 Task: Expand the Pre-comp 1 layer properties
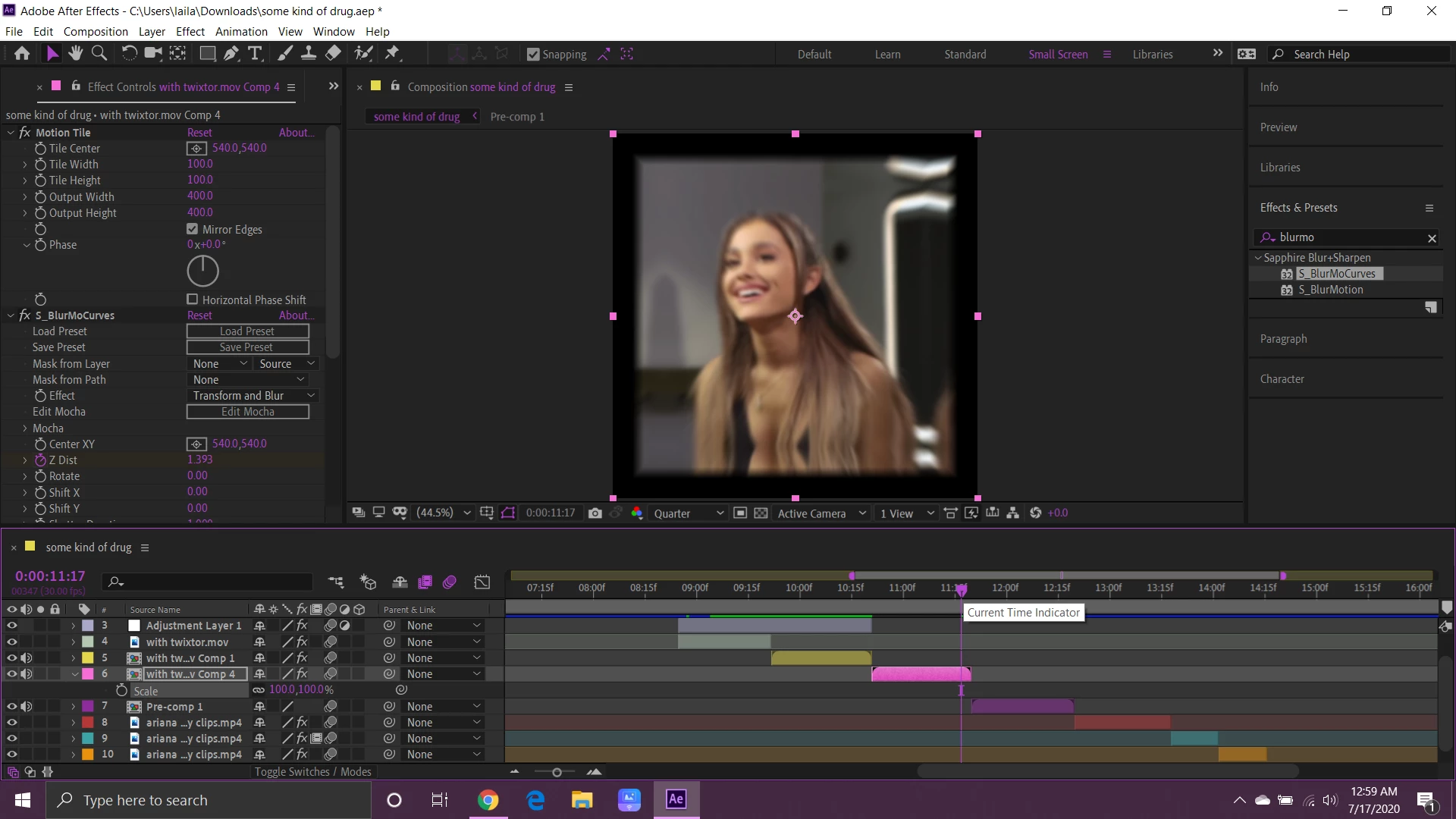tap(74, 707)
